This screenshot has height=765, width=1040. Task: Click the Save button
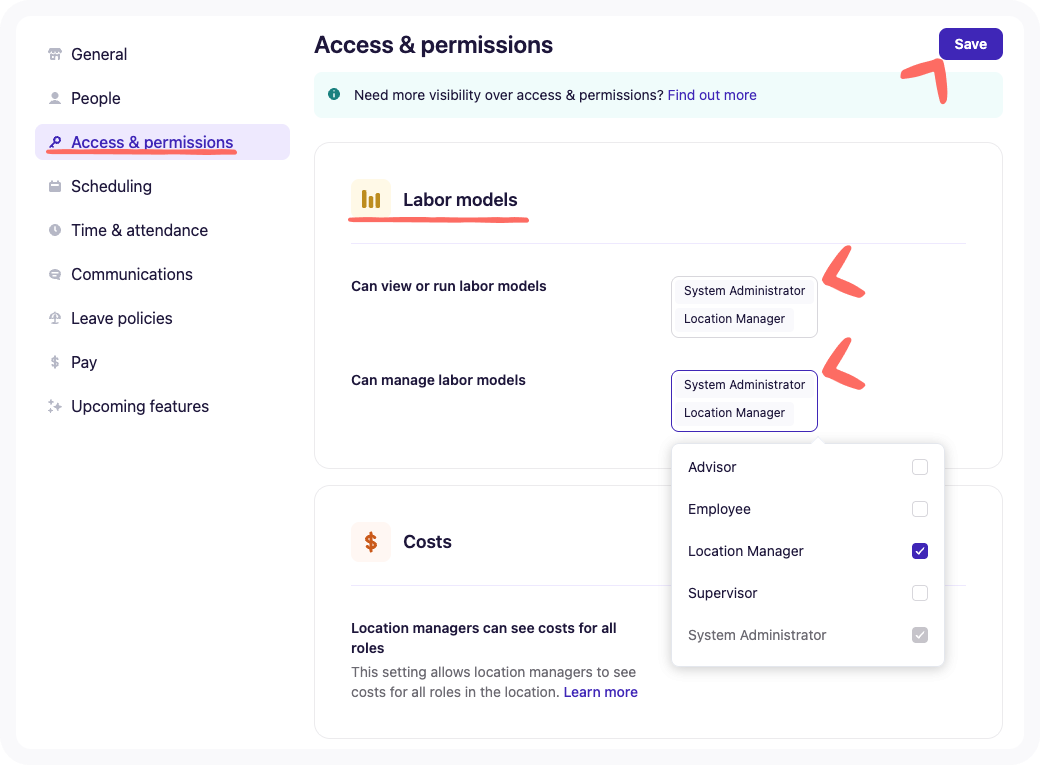[x=970, y=44]
